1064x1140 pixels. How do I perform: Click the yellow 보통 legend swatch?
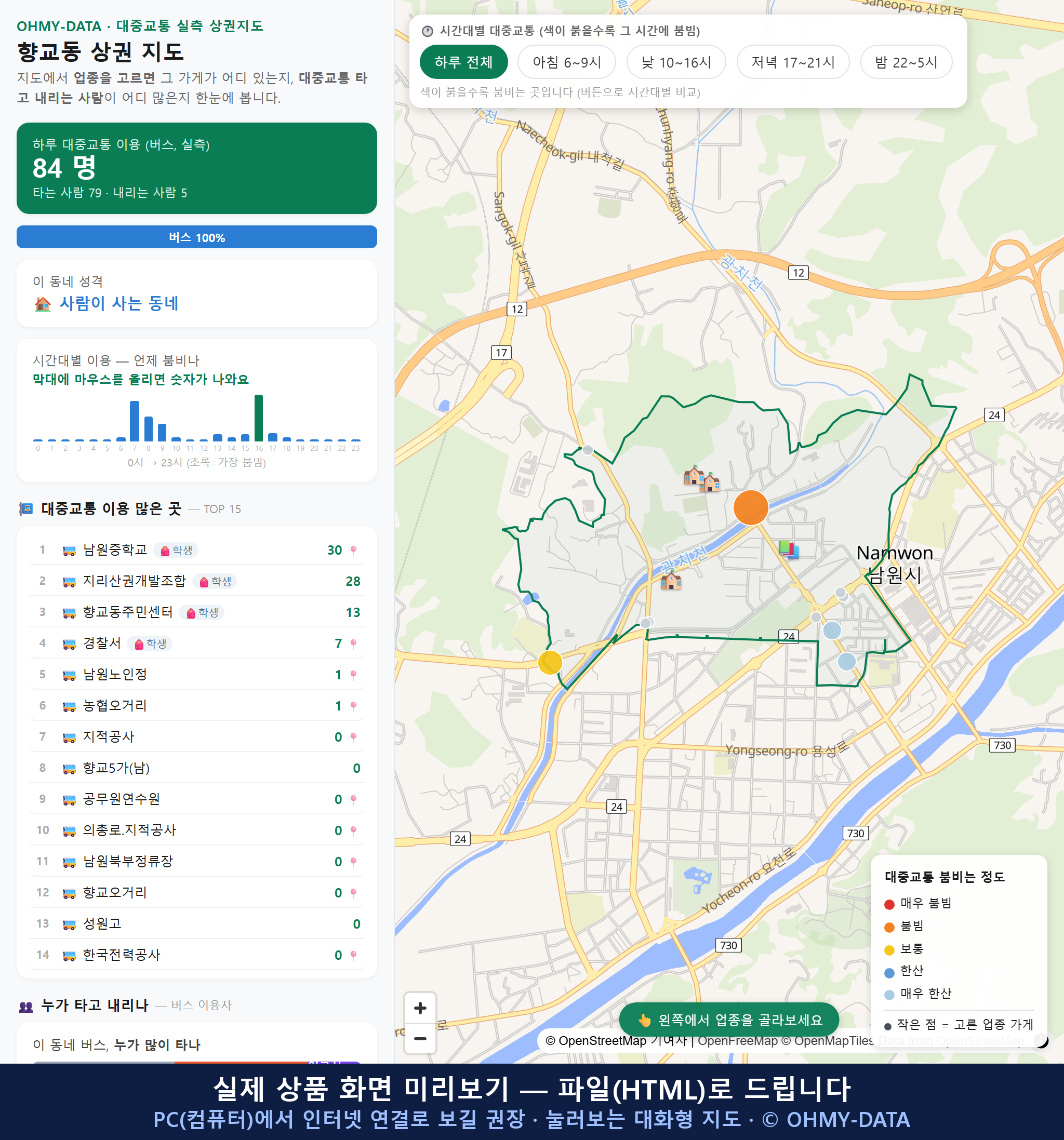coord(889,950)
